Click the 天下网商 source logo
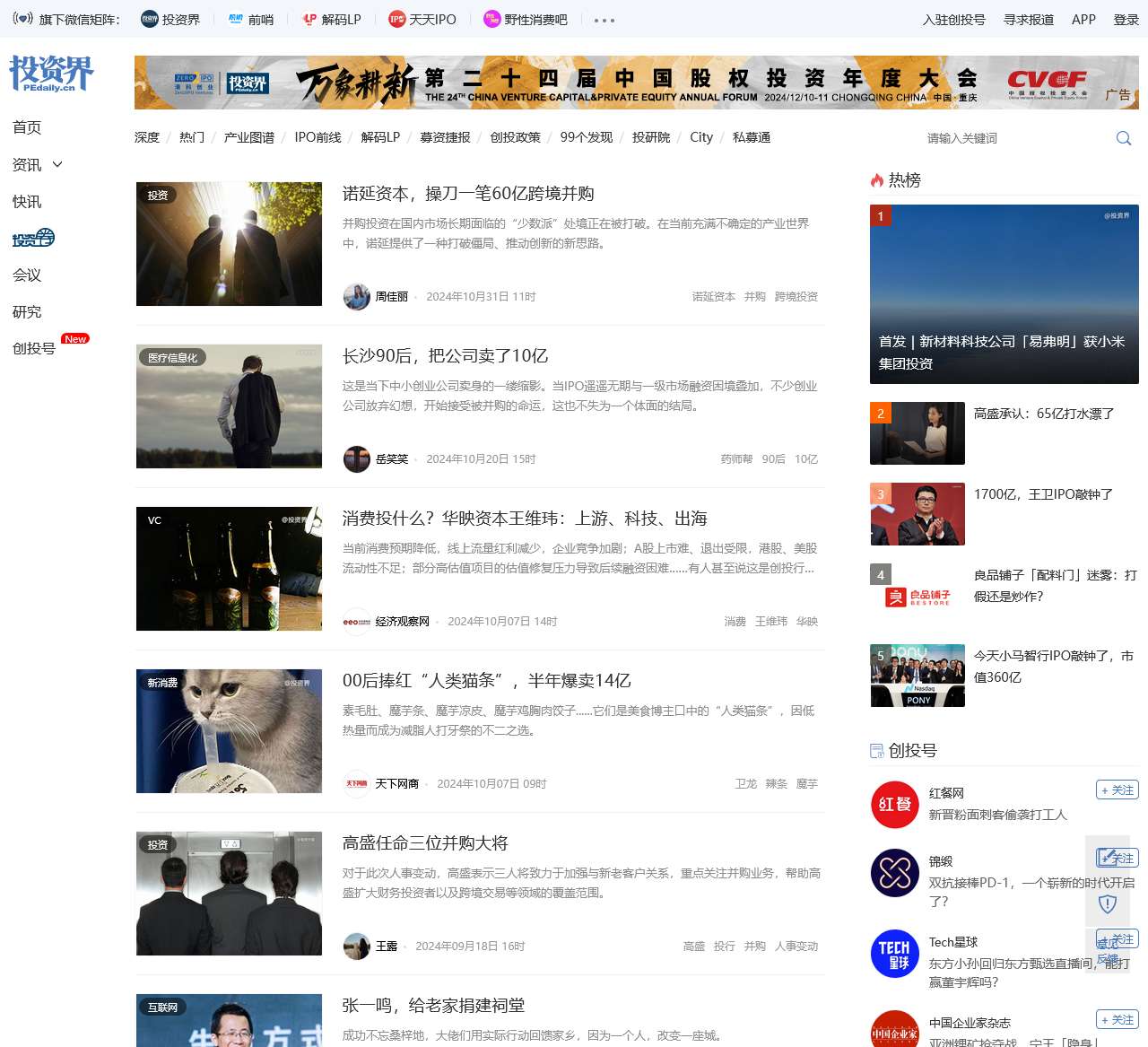The width and height of the screenshot is (1148, 1047). pos(357,783)
